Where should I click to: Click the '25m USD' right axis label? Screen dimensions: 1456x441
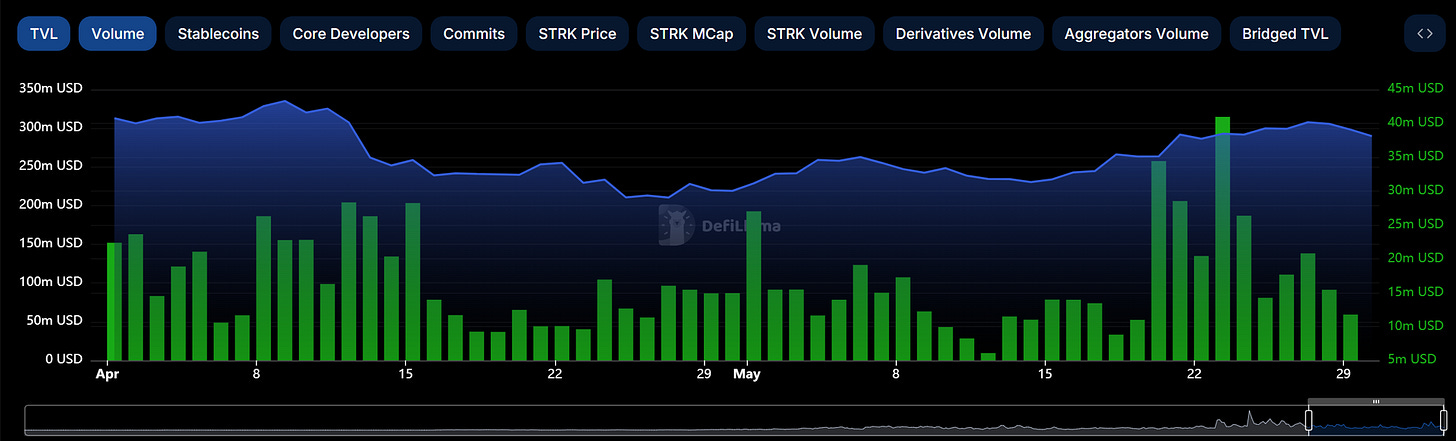[1415, 224]
